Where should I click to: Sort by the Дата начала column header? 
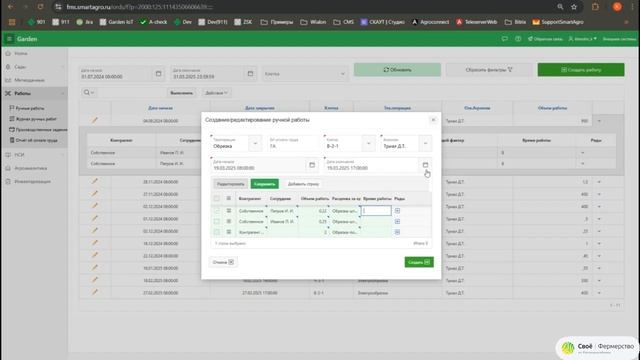pos(160,108)
